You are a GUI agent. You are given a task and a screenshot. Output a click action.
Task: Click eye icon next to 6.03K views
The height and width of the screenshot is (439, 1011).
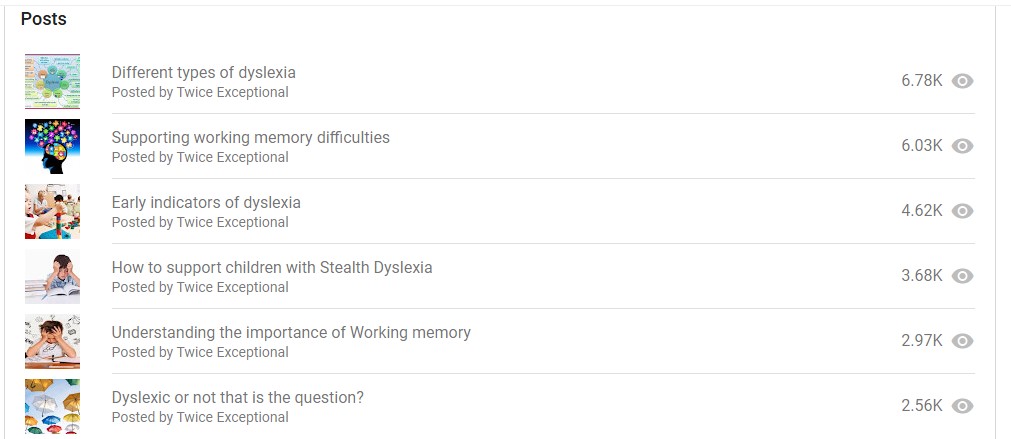coord(962,146)
